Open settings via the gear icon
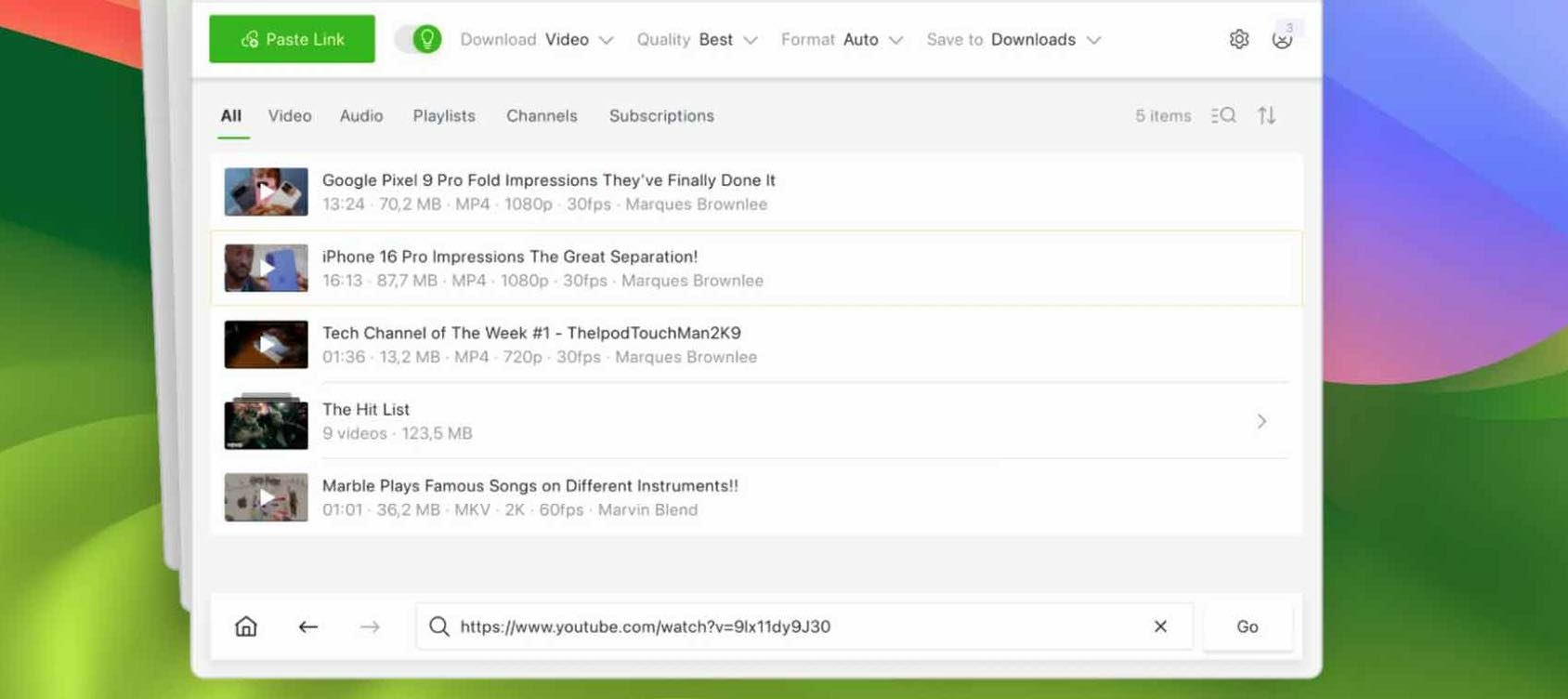 click(1239, 39)
